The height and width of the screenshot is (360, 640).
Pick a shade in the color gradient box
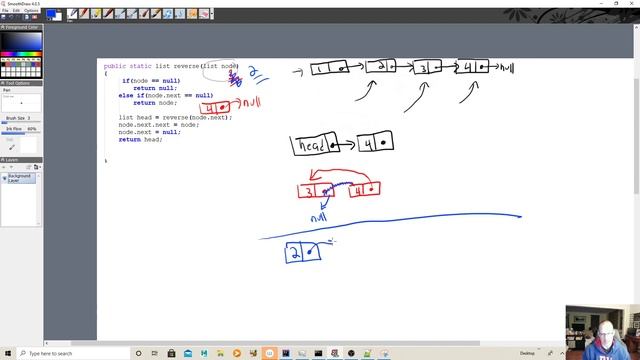click(21, 42)
